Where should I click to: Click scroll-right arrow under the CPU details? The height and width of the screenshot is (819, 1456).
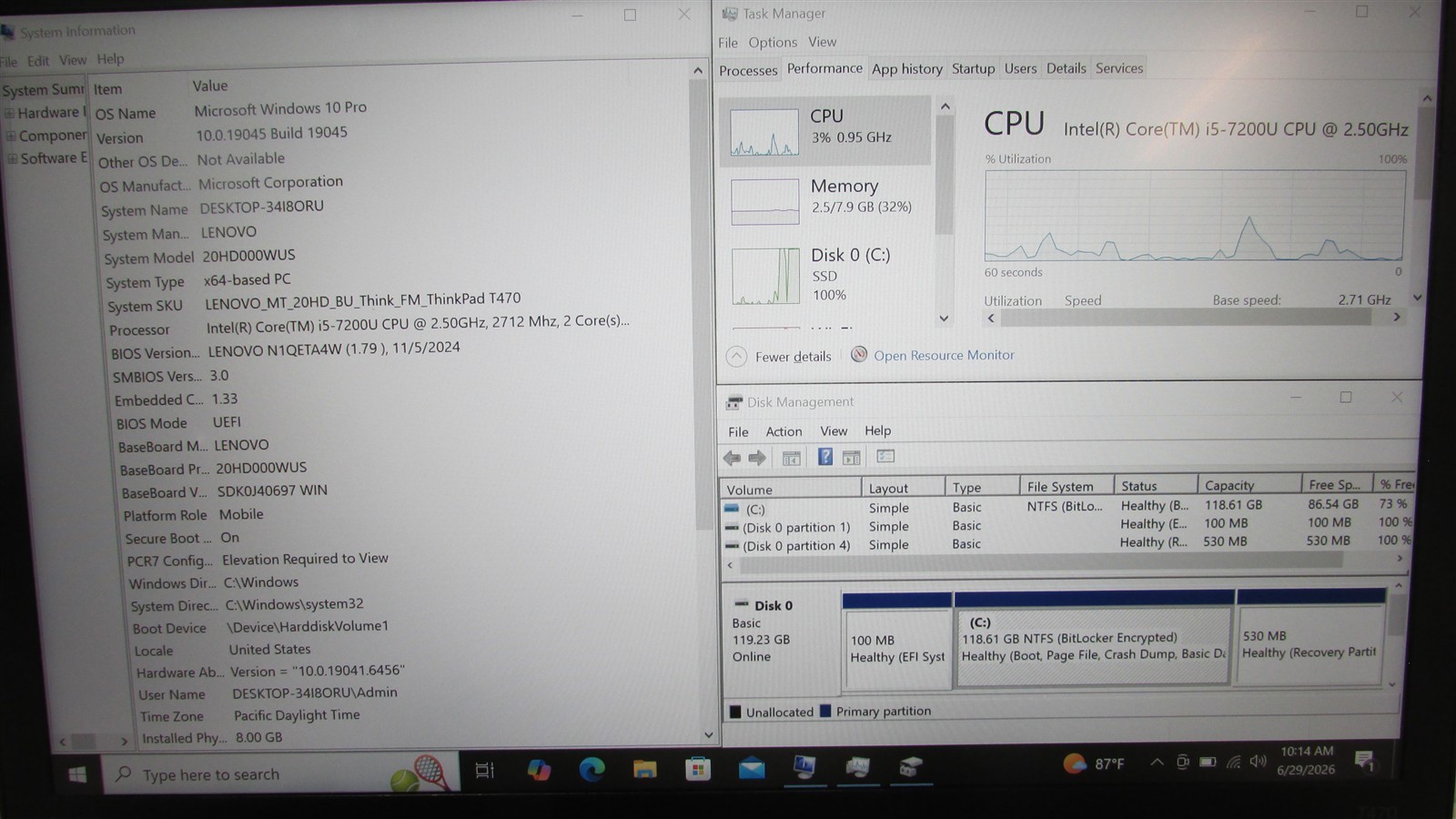pos(1397,317)
